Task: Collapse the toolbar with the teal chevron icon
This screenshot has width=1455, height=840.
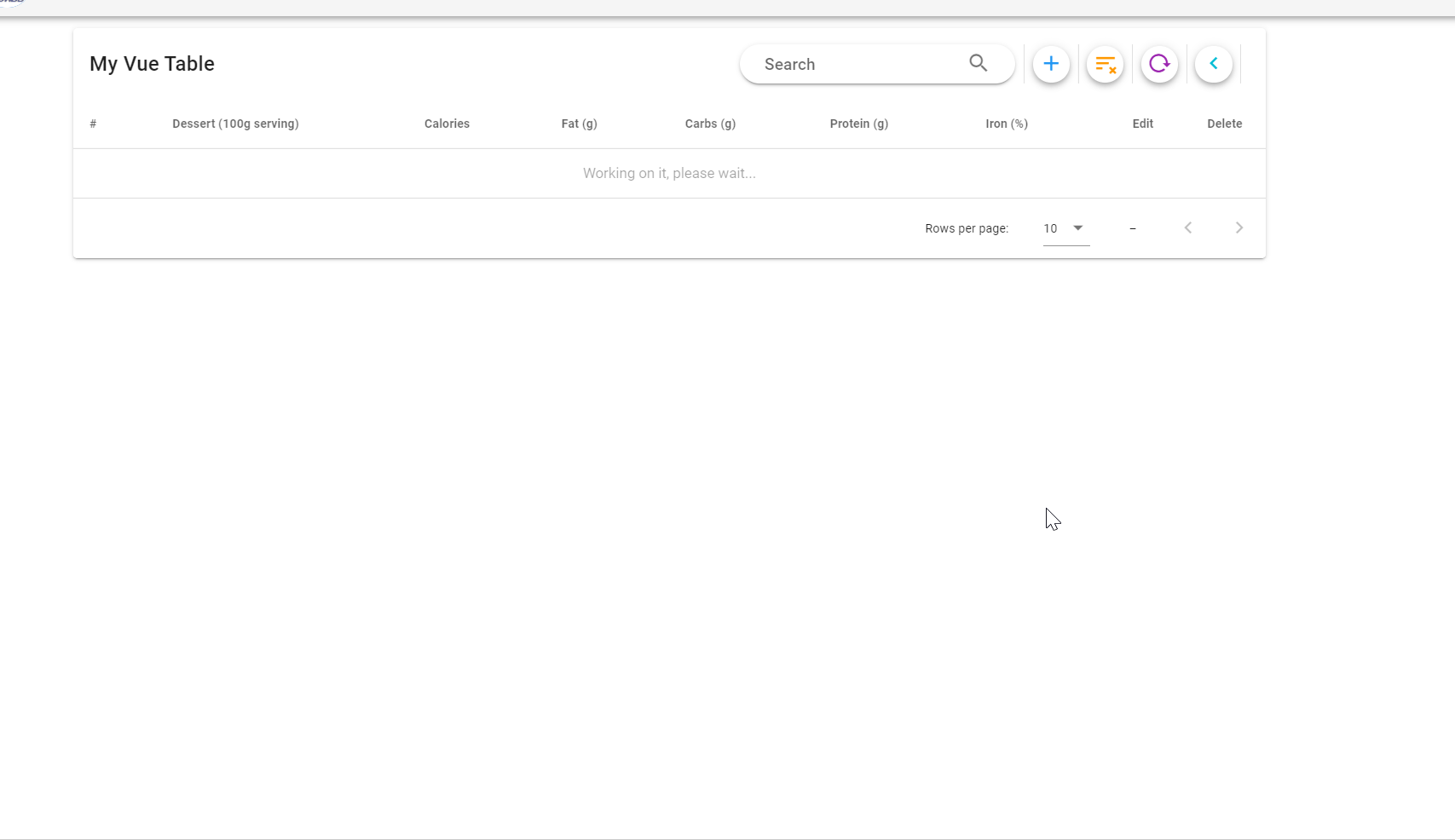Action: click(x=1214, y=64)
